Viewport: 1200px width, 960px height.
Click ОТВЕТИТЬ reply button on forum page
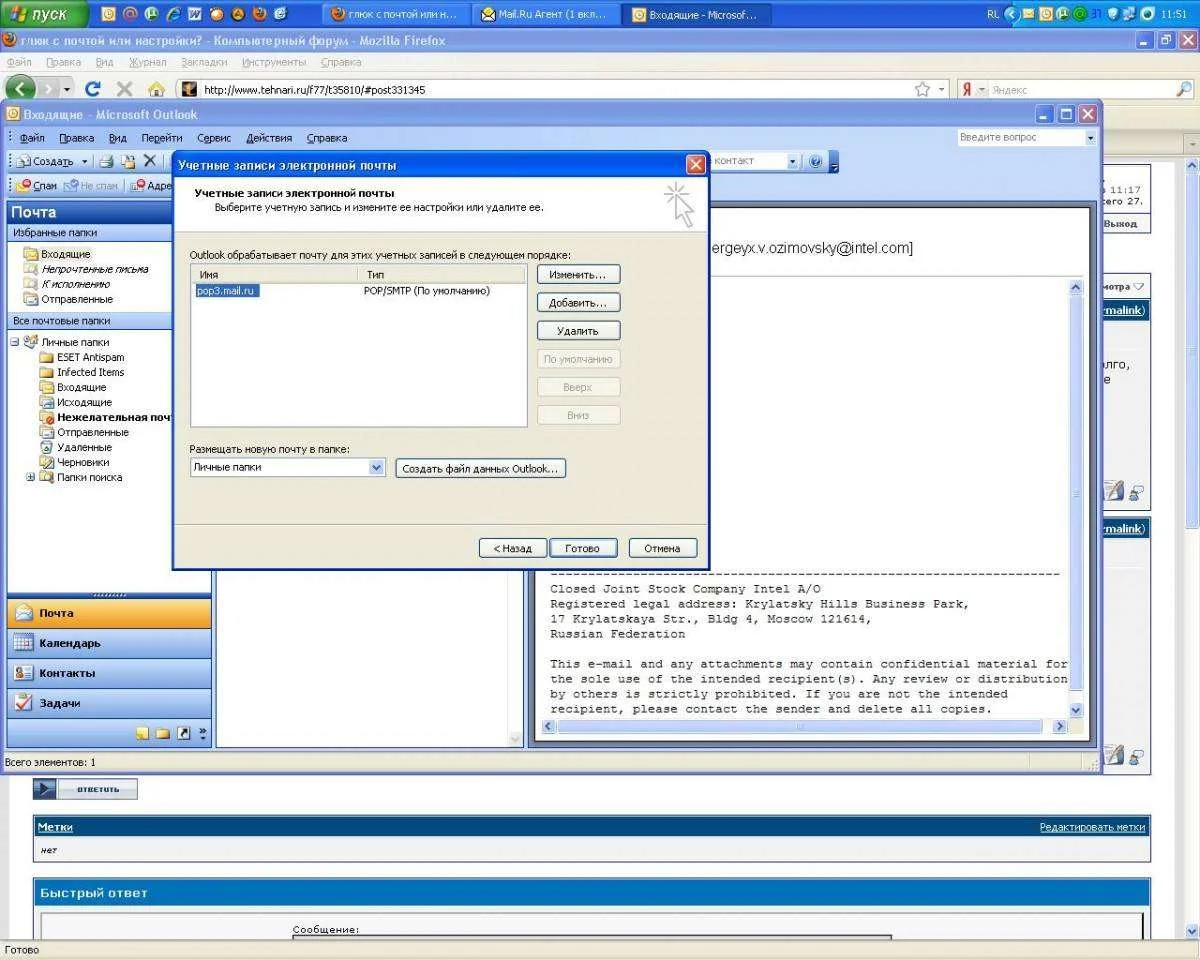pos(86,789)
